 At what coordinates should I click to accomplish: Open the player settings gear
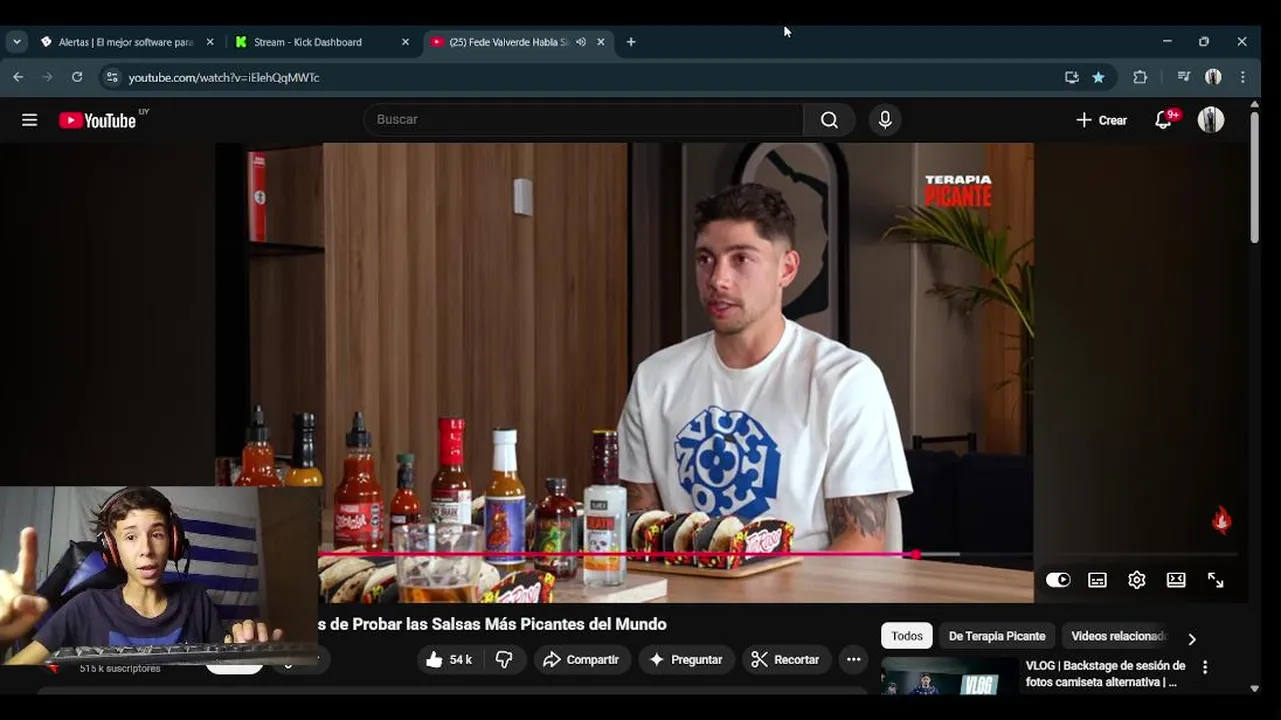(x=1137, y=580)
